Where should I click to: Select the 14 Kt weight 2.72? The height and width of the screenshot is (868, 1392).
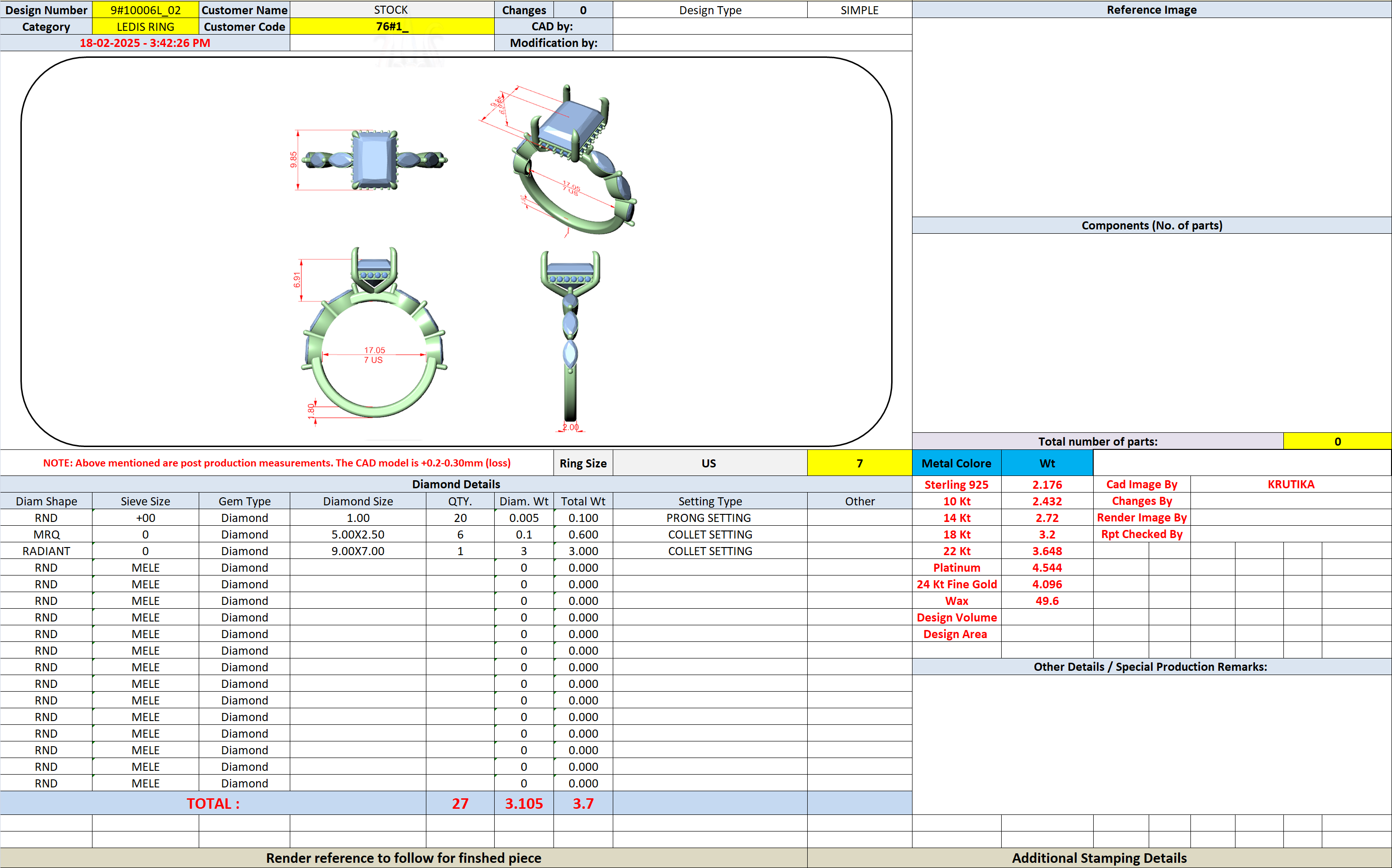pyautogui.click(x=1047, y=518)
